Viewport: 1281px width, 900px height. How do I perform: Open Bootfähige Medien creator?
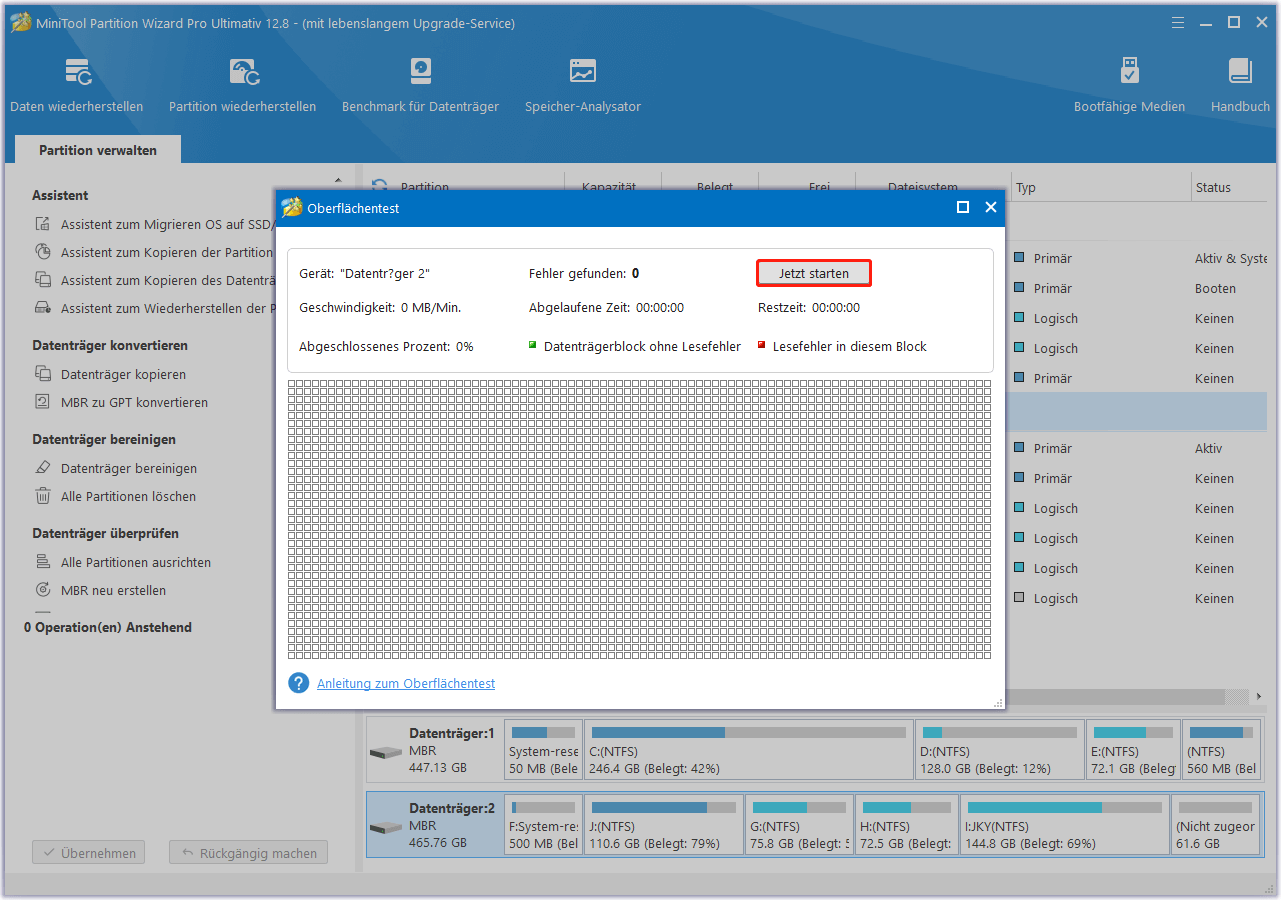(x=1129, y=85)
